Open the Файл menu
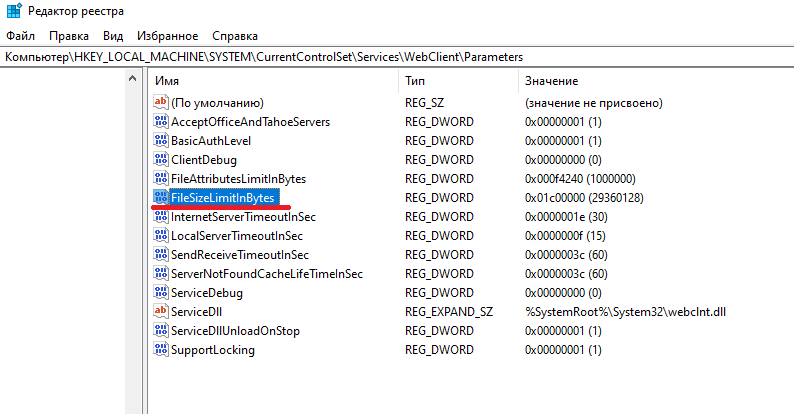 20,36
